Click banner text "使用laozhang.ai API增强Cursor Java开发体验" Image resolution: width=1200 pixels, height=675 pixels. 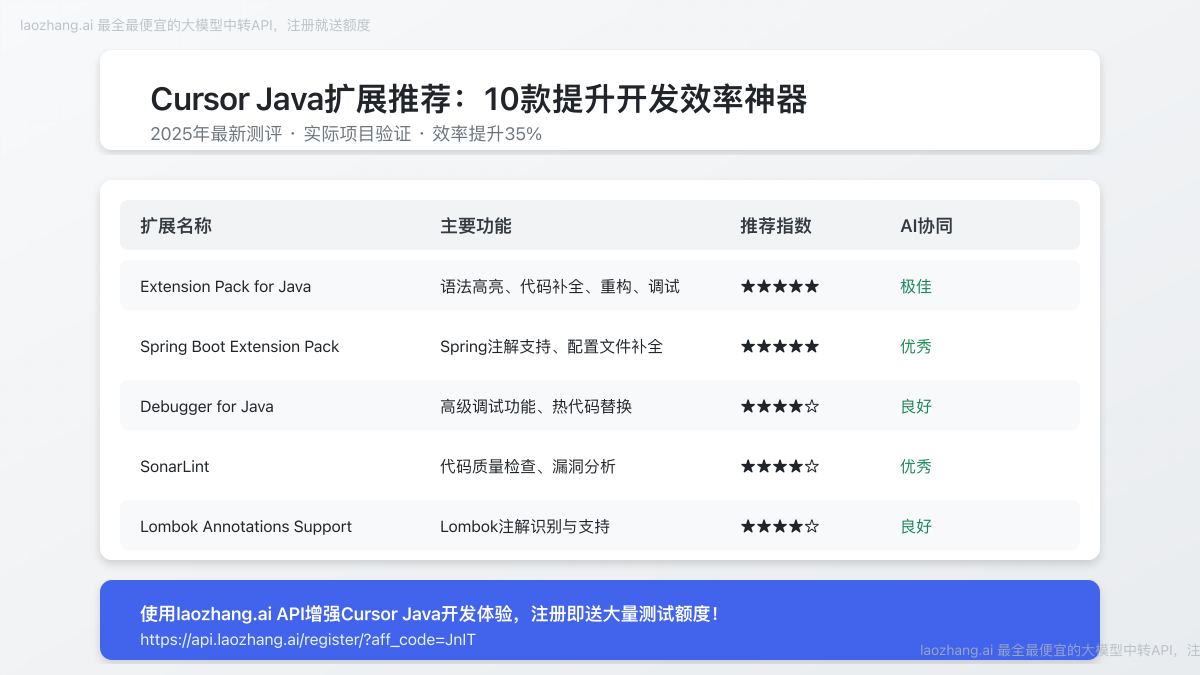point(327,614)
